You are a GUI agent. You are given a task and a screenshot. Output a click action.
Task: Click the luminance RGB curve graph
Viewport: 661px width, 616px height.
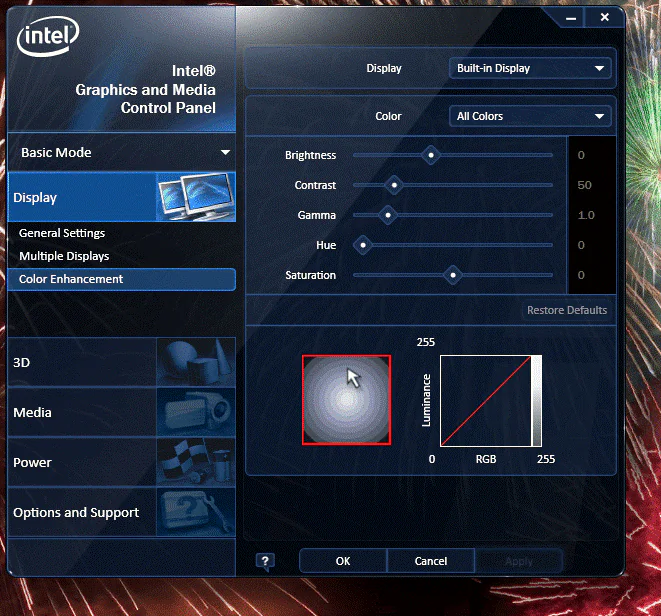coord(491,401)
